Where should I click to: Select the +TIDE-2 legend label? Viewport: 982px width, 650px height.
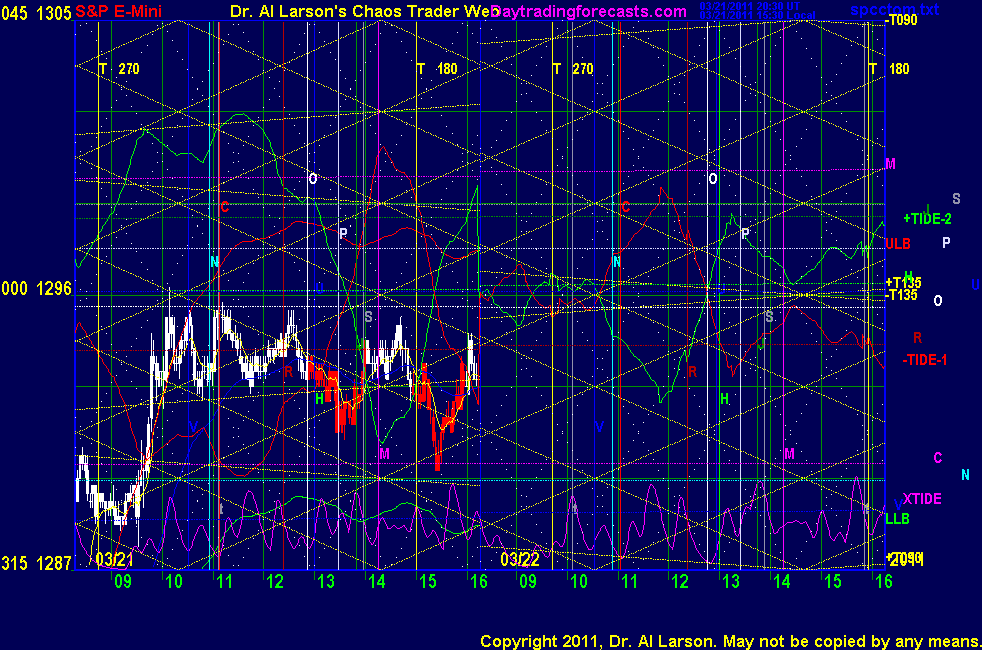[x=927, y=218]
